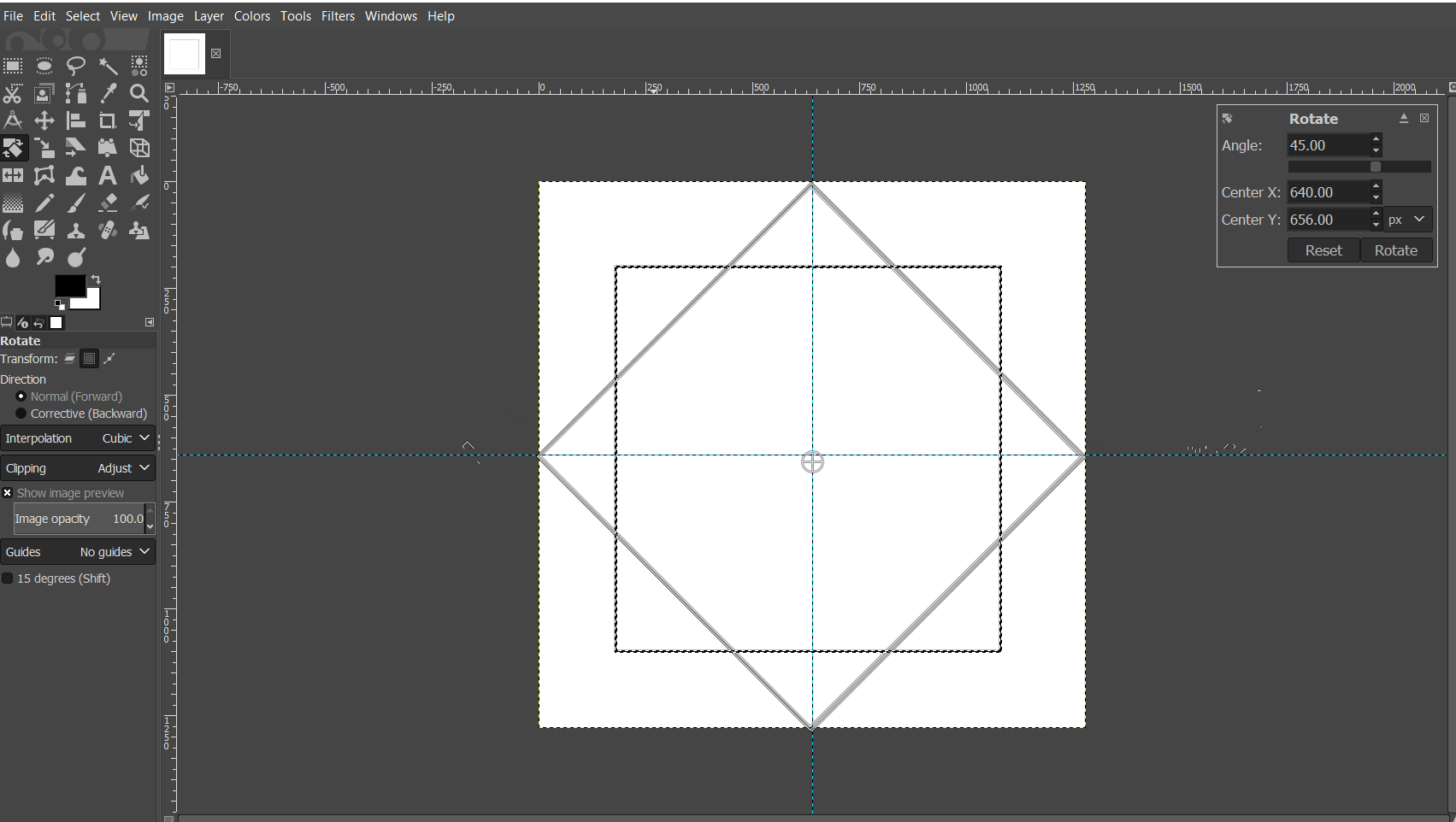The image size is (1456, 822).
Task: Click Reset button in Rotate dialog
Action: [1323, 250]
